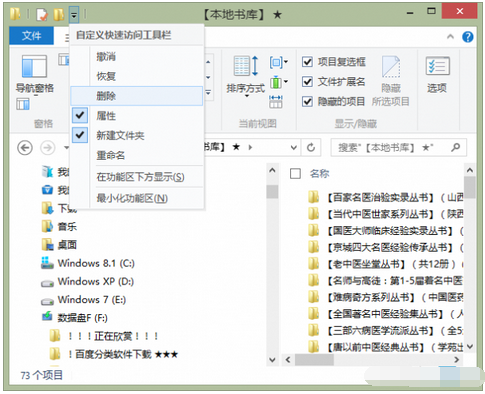Select the ！百度分类软件下载 folder
485x394 pixels.
click(x=113, y=354)
